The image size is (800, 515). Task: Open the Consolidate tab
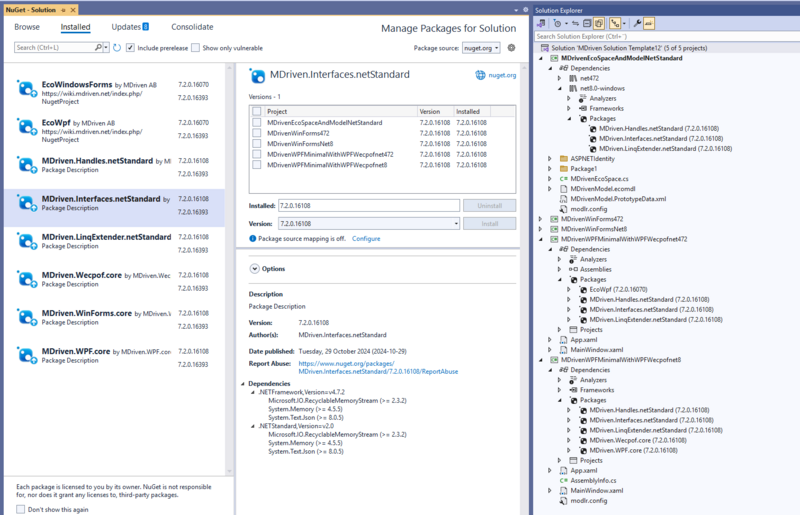[190, 27]
